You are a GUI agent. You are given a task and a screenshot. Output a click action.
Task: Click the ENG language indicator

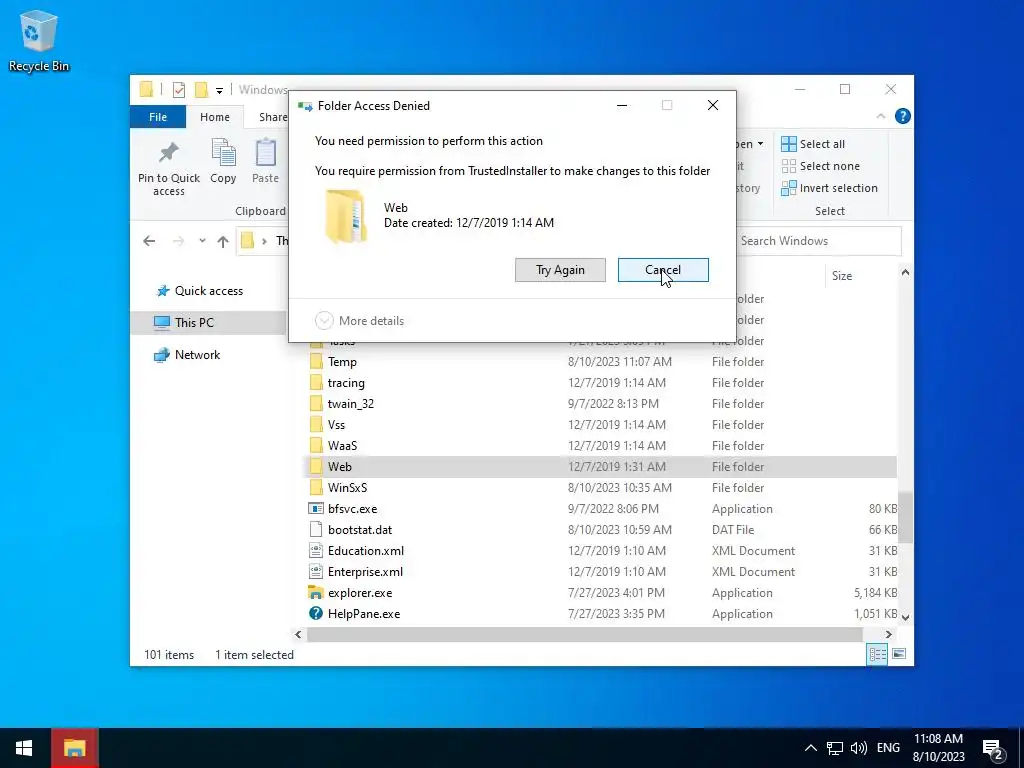888,748
